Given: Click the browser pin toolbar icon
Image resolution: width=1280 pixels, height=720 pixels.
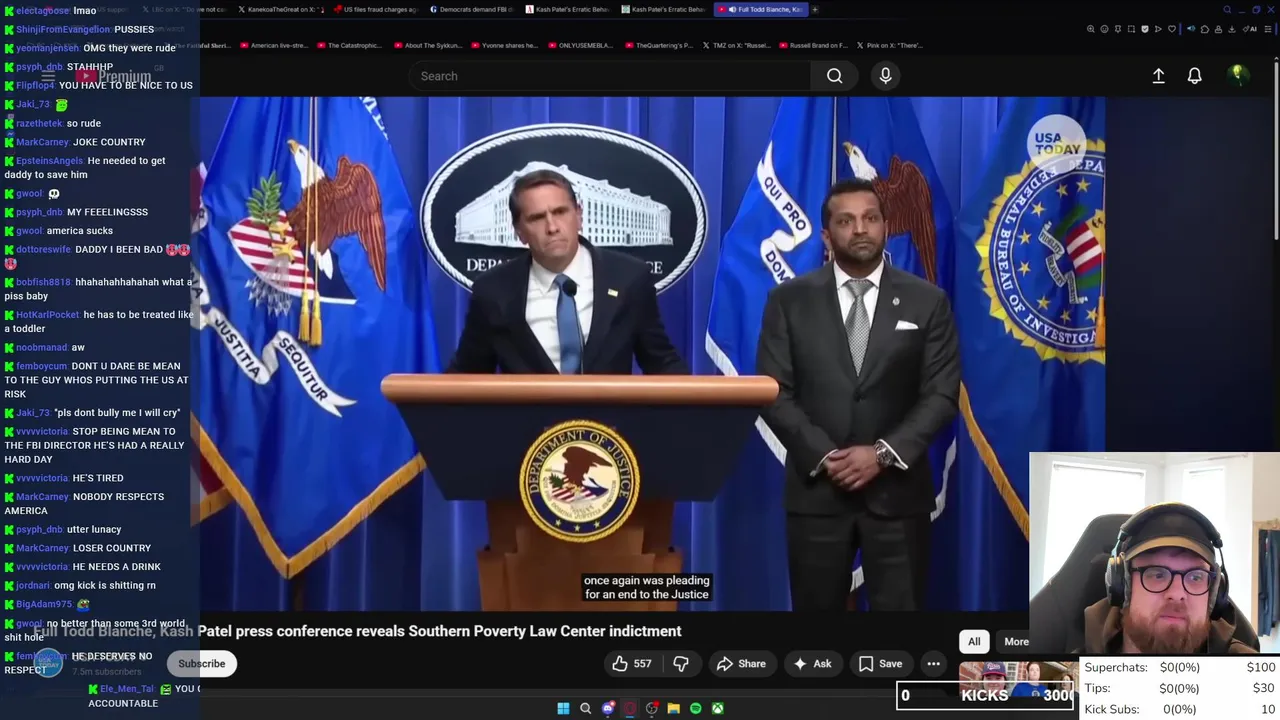Looking at the screenshot, I should point(1118,29).
